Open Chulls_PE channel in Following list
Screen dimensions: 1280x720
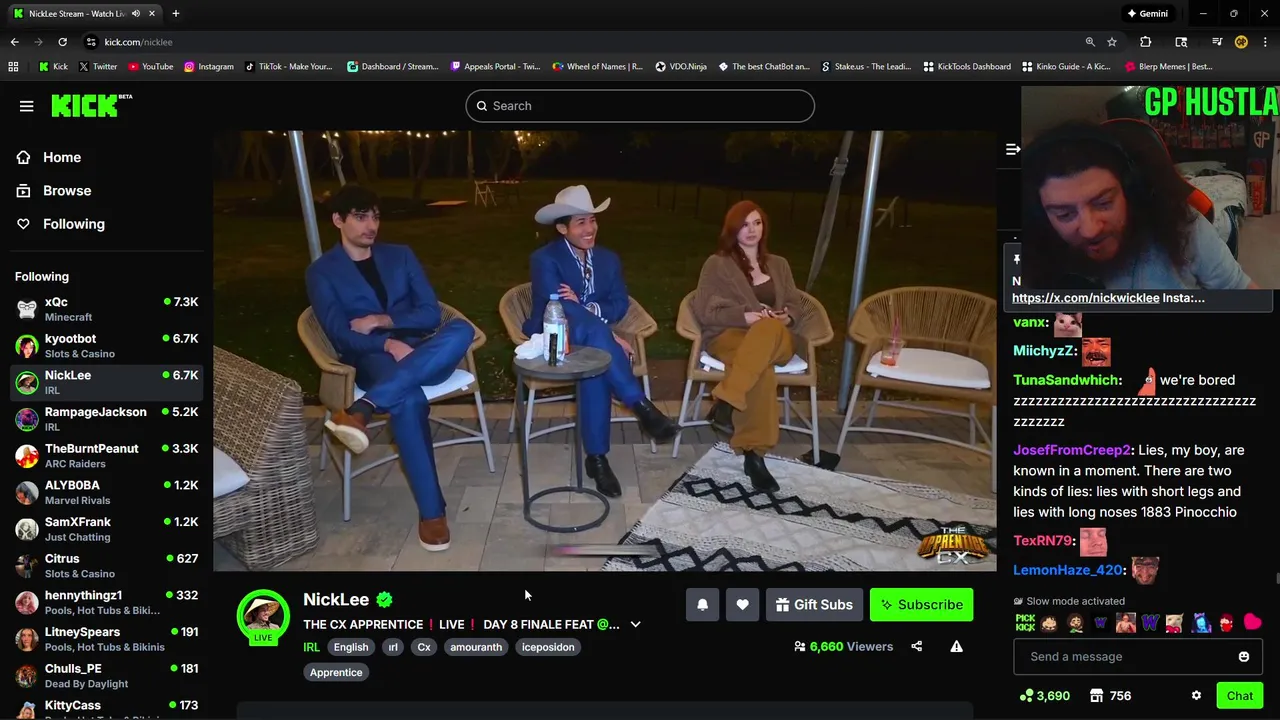106,676
